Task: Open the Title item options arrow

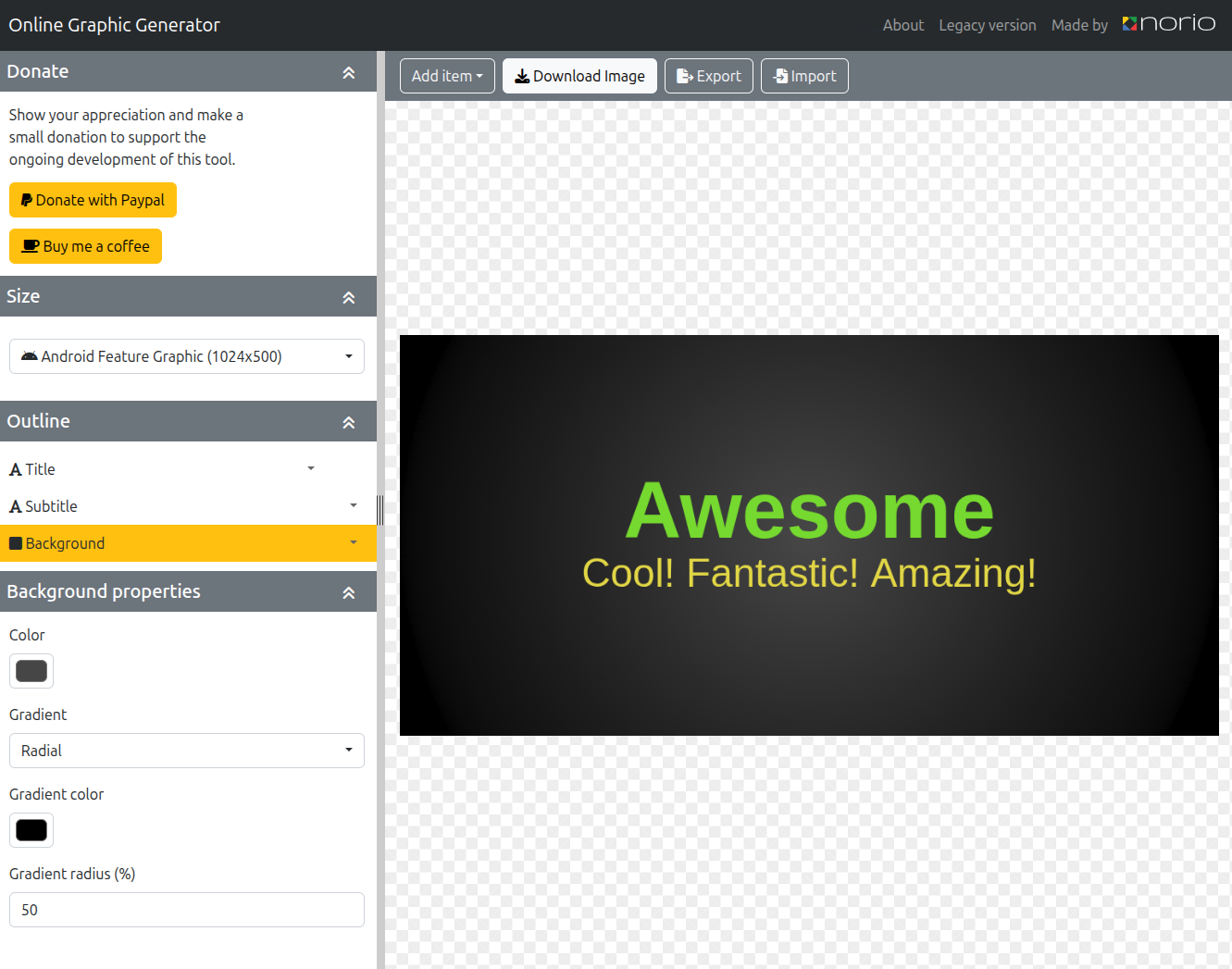Action: pos(311,468)
